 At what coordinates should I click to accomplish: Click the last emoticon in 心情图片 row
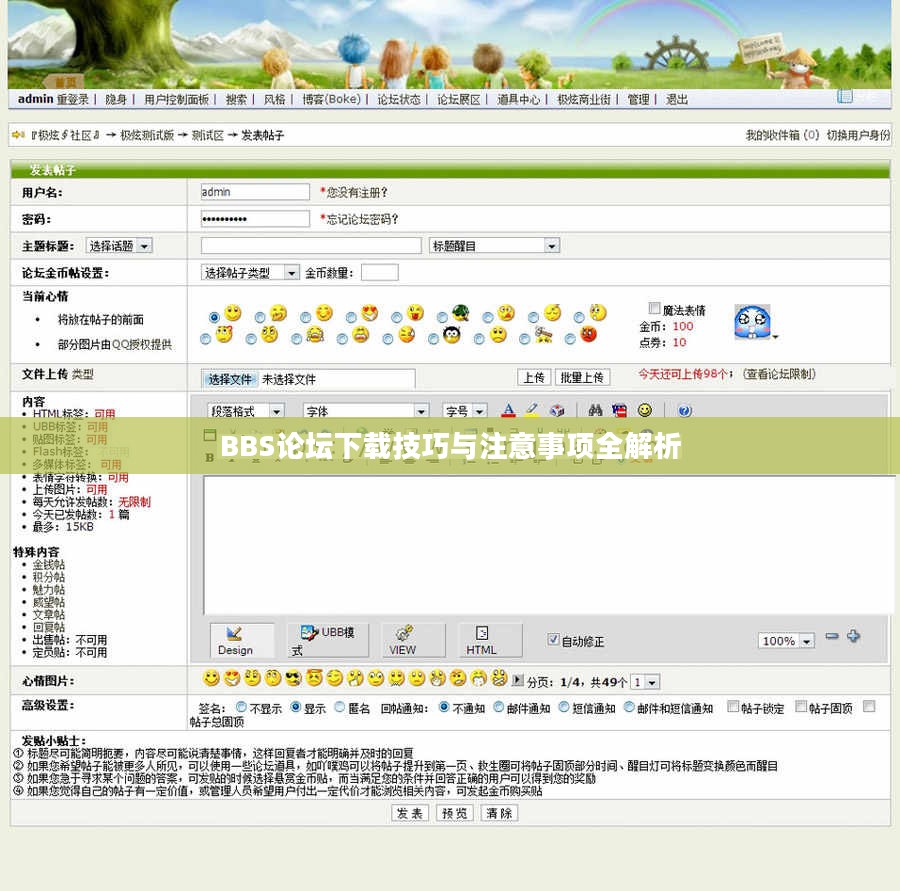tap(499, 678)
